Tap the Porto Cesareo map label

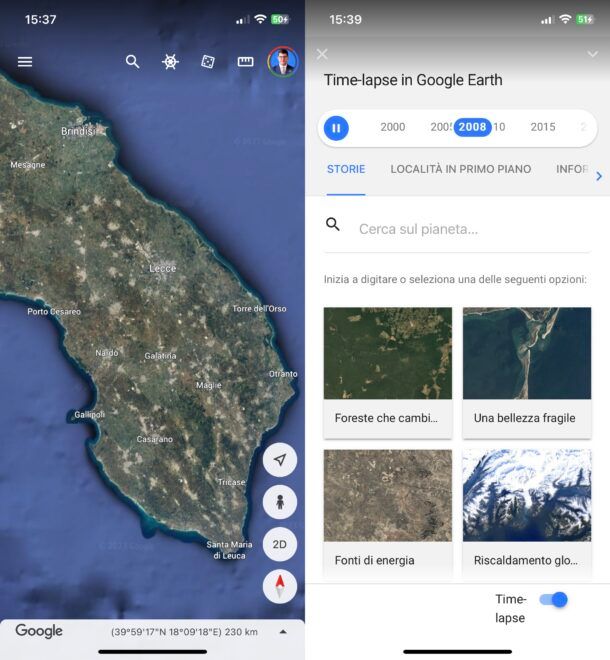54,311
